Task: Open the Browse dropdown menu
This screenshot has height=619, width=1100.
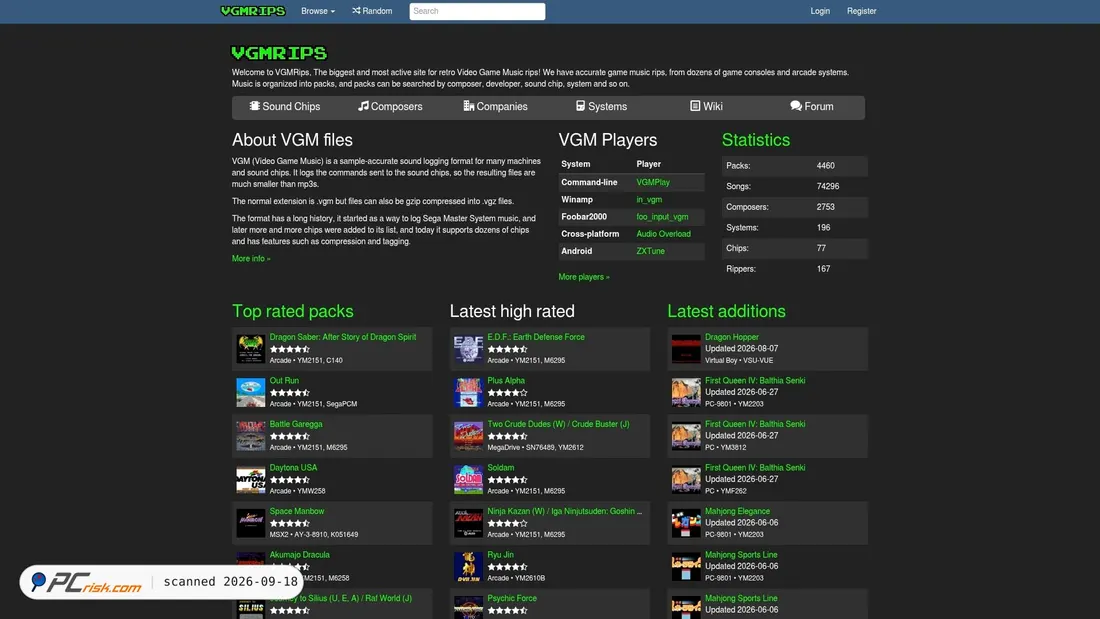Action: click(318, 11)
